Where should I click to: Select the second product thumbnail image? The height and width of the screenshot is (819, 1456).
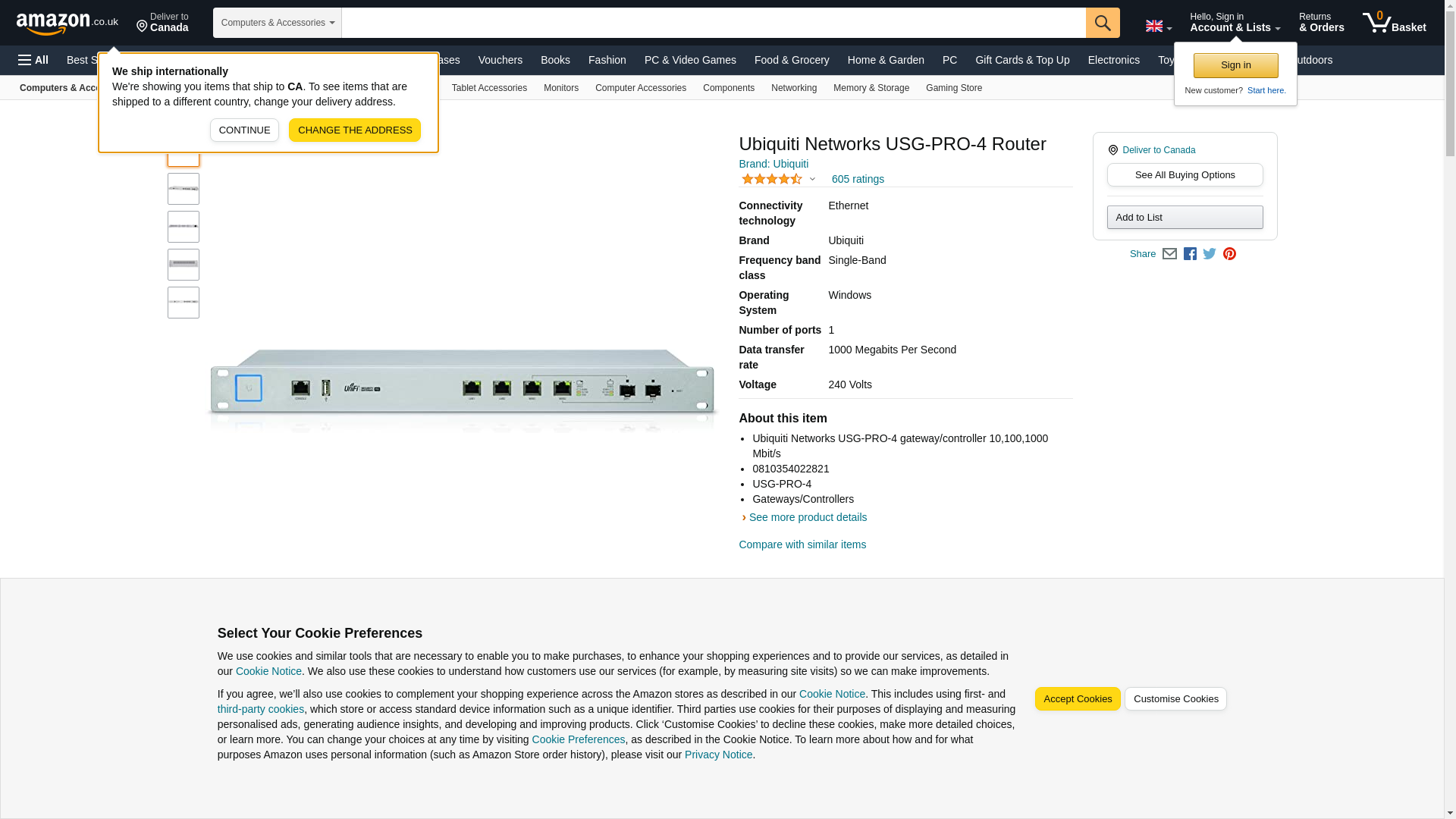(x=184, y=189)
